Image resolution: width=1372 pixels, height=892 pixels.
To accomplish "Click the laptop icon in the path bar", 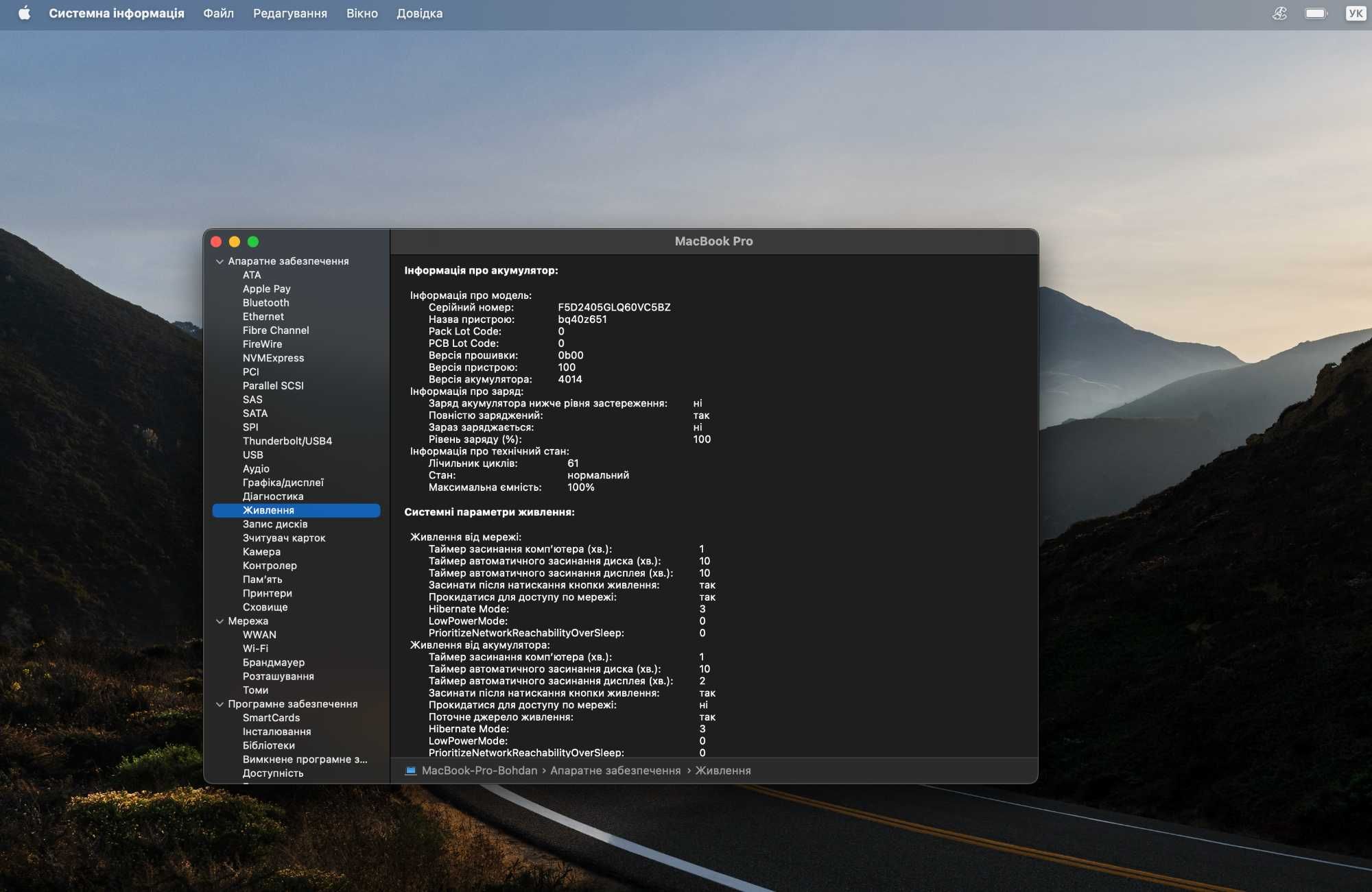I will coord(411,771).
